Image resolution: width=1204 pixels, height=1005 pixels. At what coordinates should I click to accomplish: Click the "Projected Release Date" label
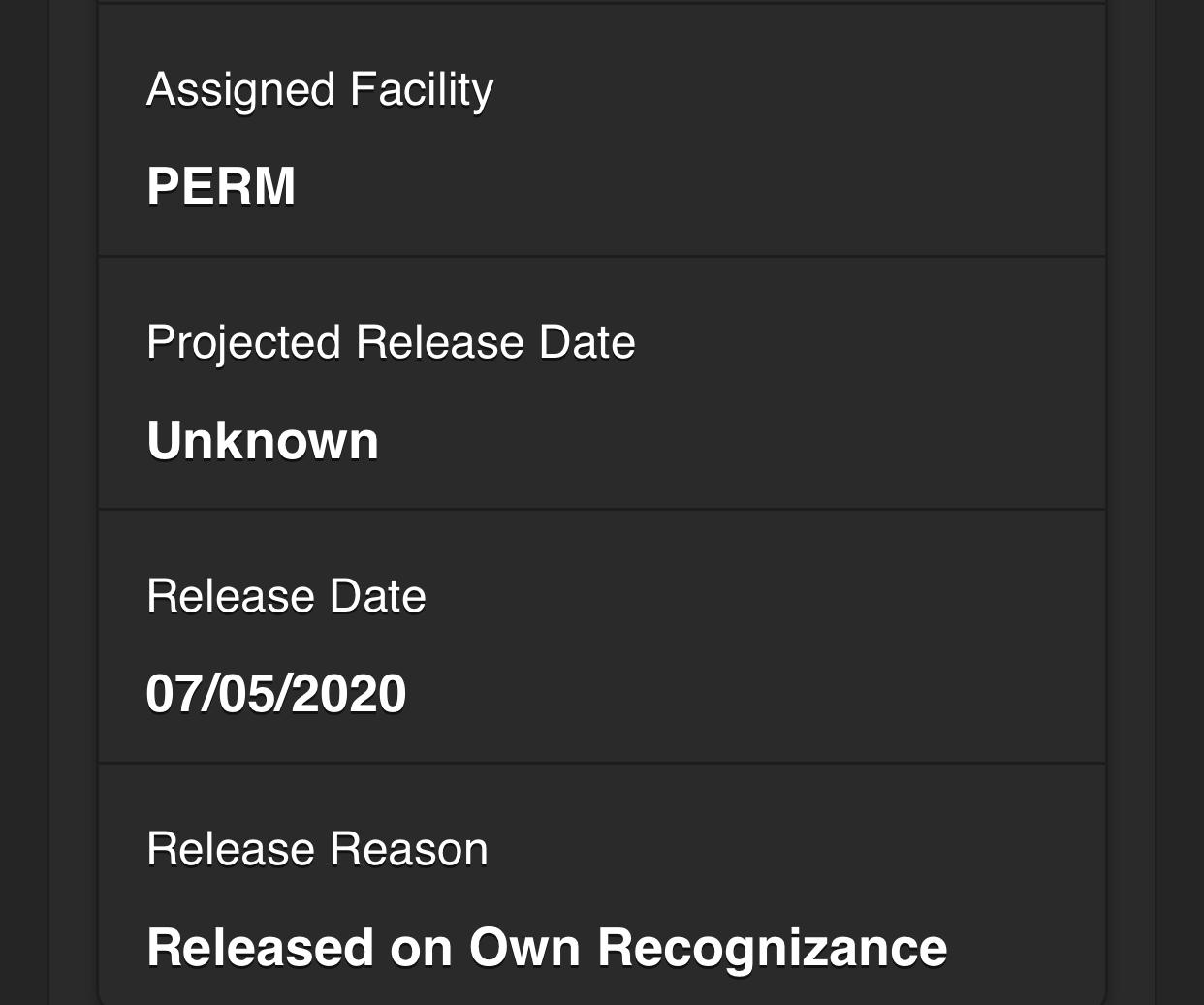390,342
